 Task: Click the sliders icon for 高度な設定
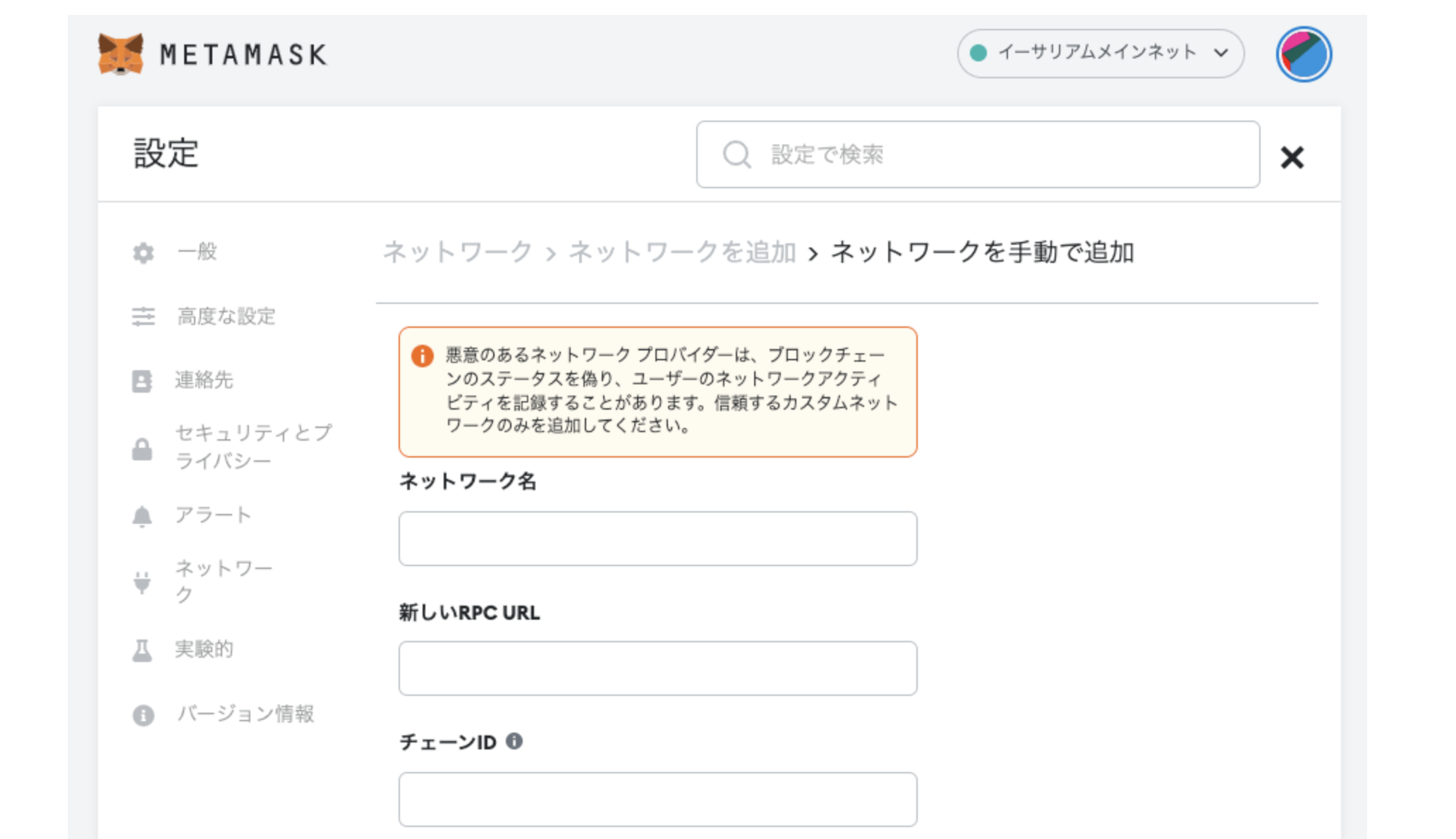point(143,317)
